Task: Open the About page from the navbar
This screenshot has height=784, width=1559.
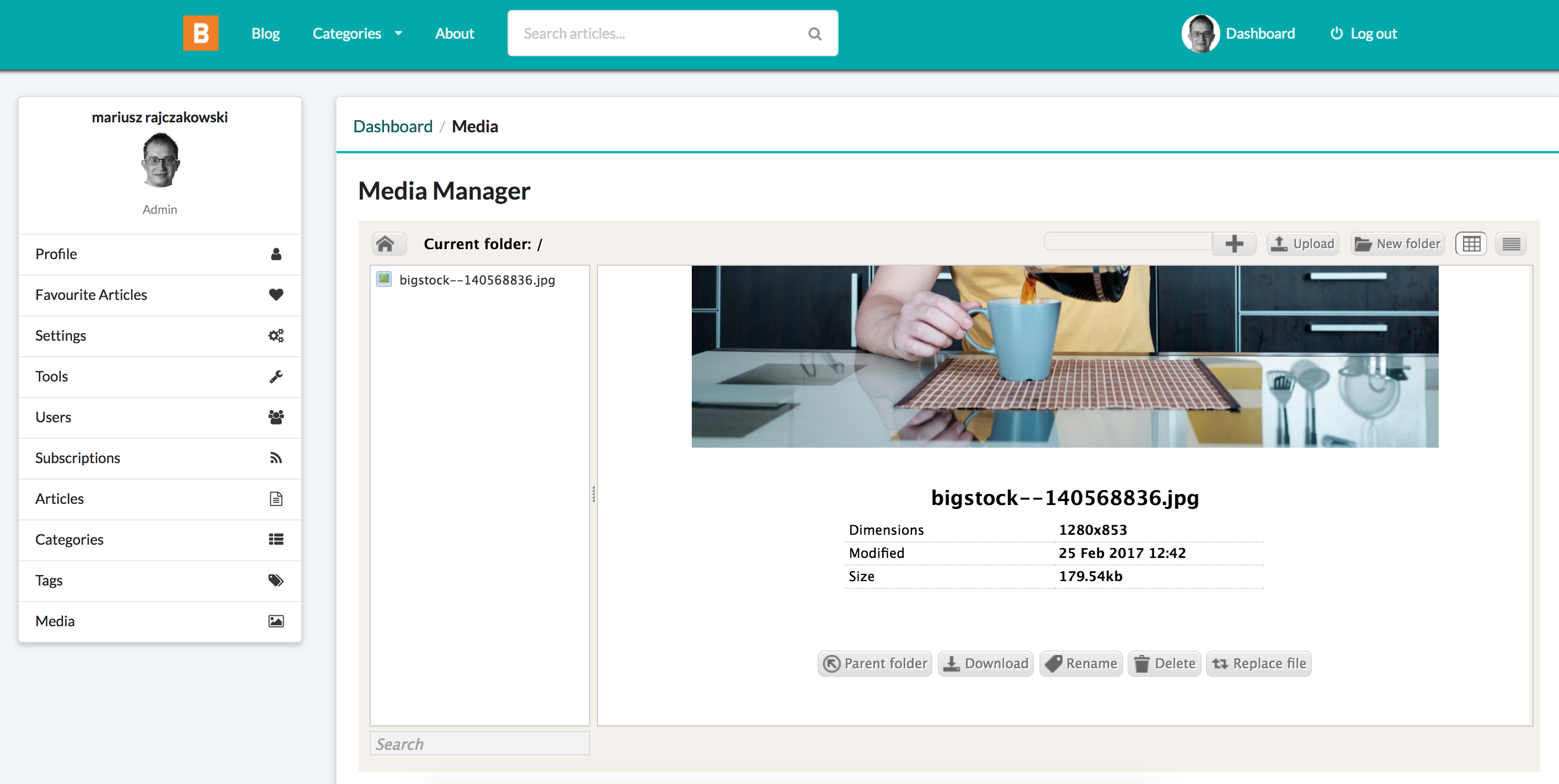Action: 455,33
